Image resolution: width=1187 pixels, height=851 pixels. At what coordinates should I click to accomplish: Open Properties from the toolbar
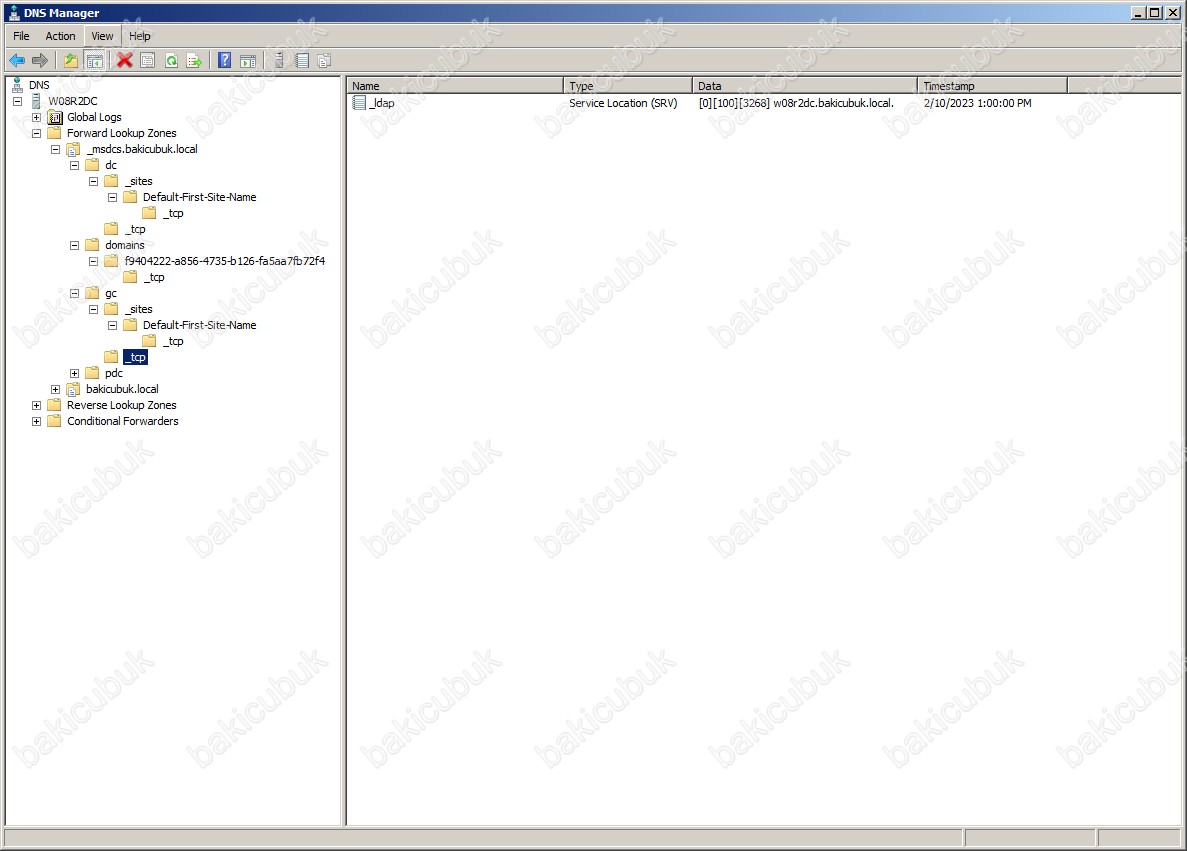(148, 61)
